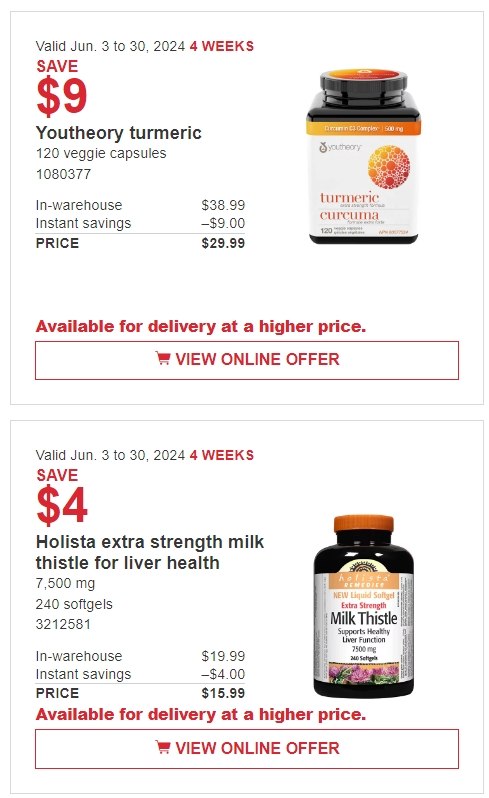Image resolution: width=489 pixels, height=798 pixels.
Task: Click the SAVE $4 badge
Action: click(x=62, y=496)
